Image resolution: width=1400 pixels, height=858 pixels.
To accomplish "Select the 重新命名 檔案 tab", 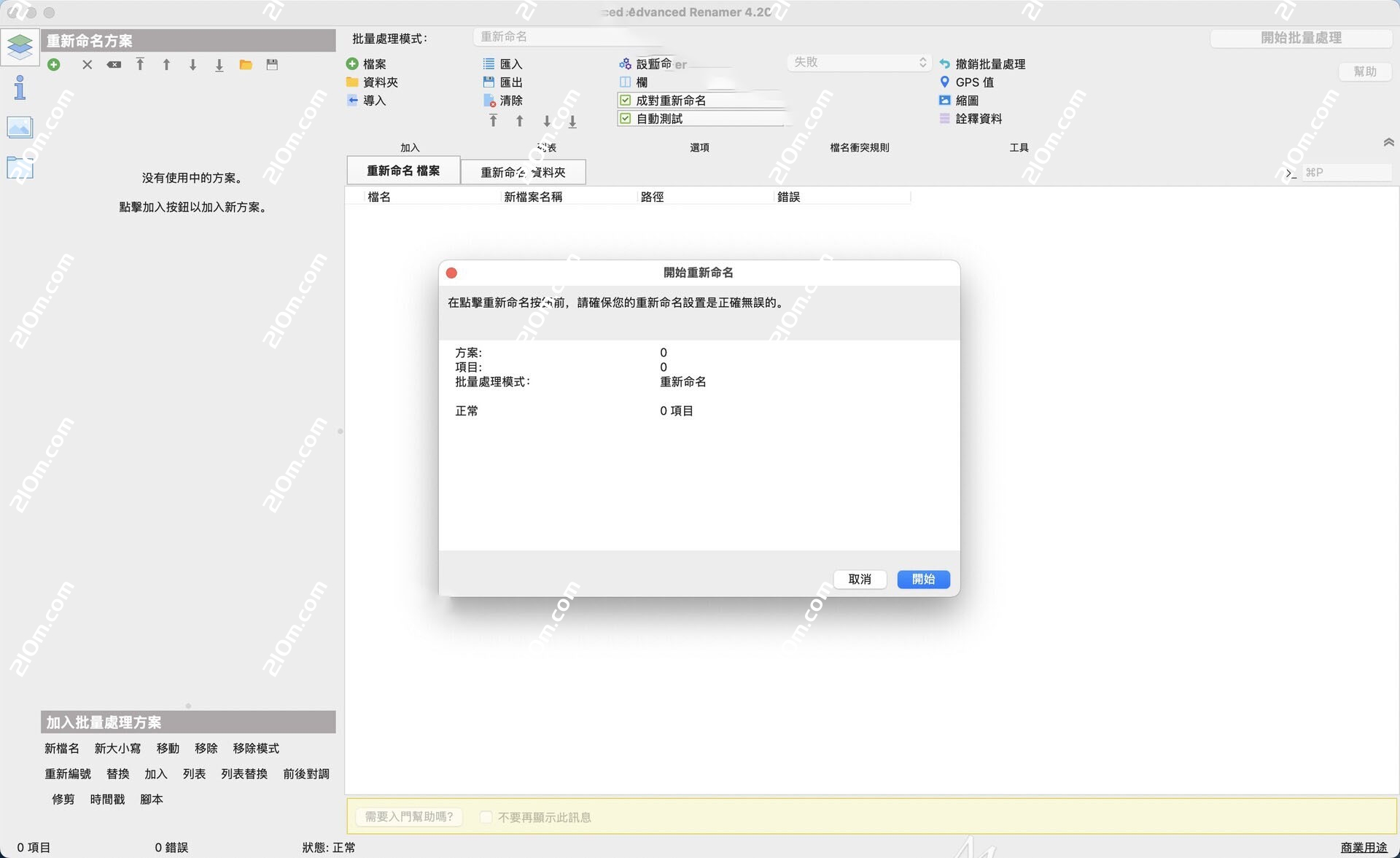I will tap(403, 170).
